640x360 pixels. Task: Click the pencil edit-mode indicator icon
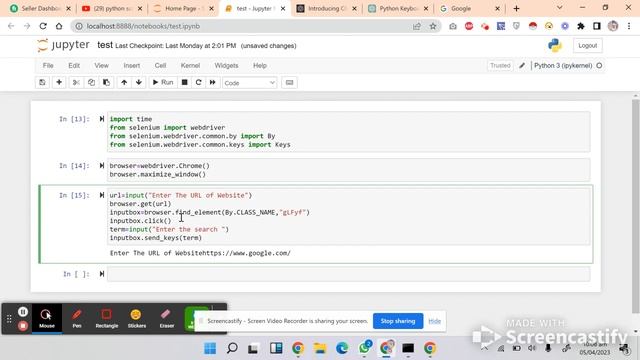pyautogui.click(x=522, y=65)
